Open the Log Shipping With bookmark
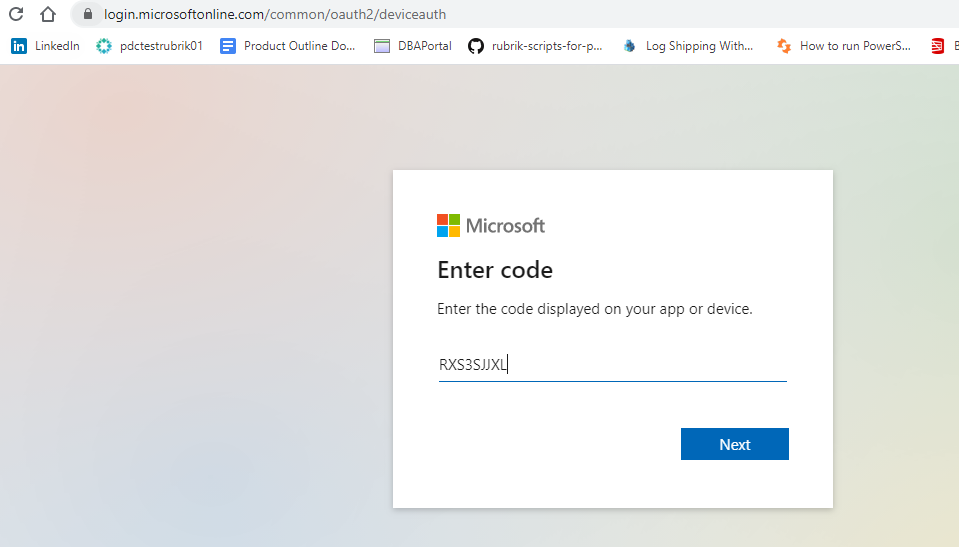Image resolution: width=959 pixels, height=547 pixels. pos(699,46)
